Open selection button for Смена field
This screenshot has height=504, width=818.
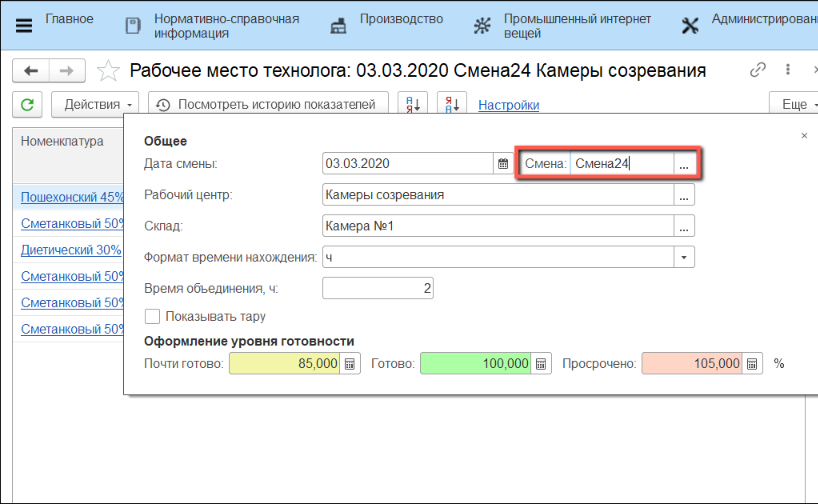pos(684,164)
